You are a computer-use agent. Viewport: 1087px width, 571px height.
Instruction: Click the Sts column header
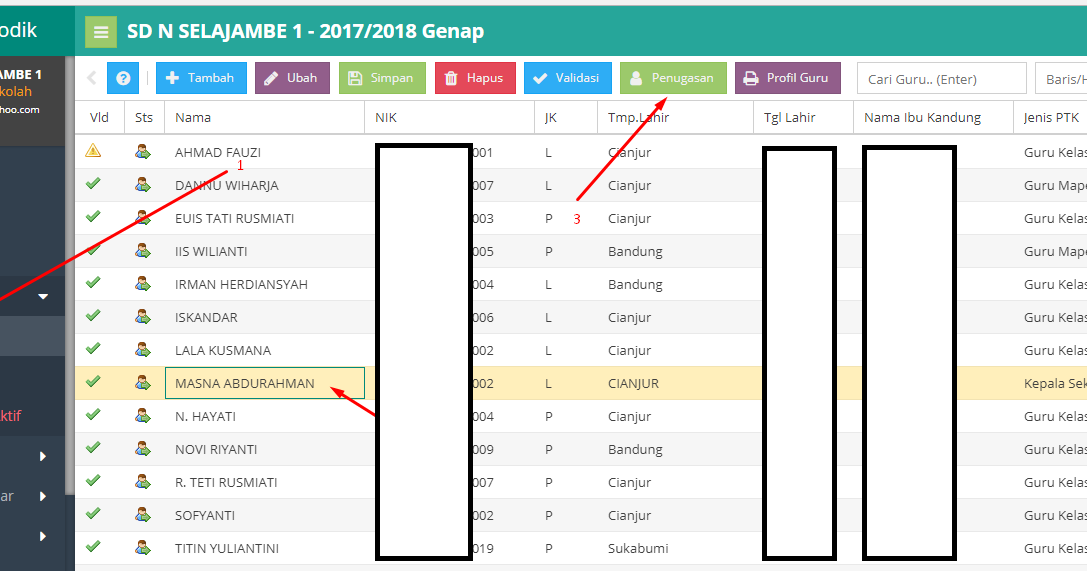(144, 117)
